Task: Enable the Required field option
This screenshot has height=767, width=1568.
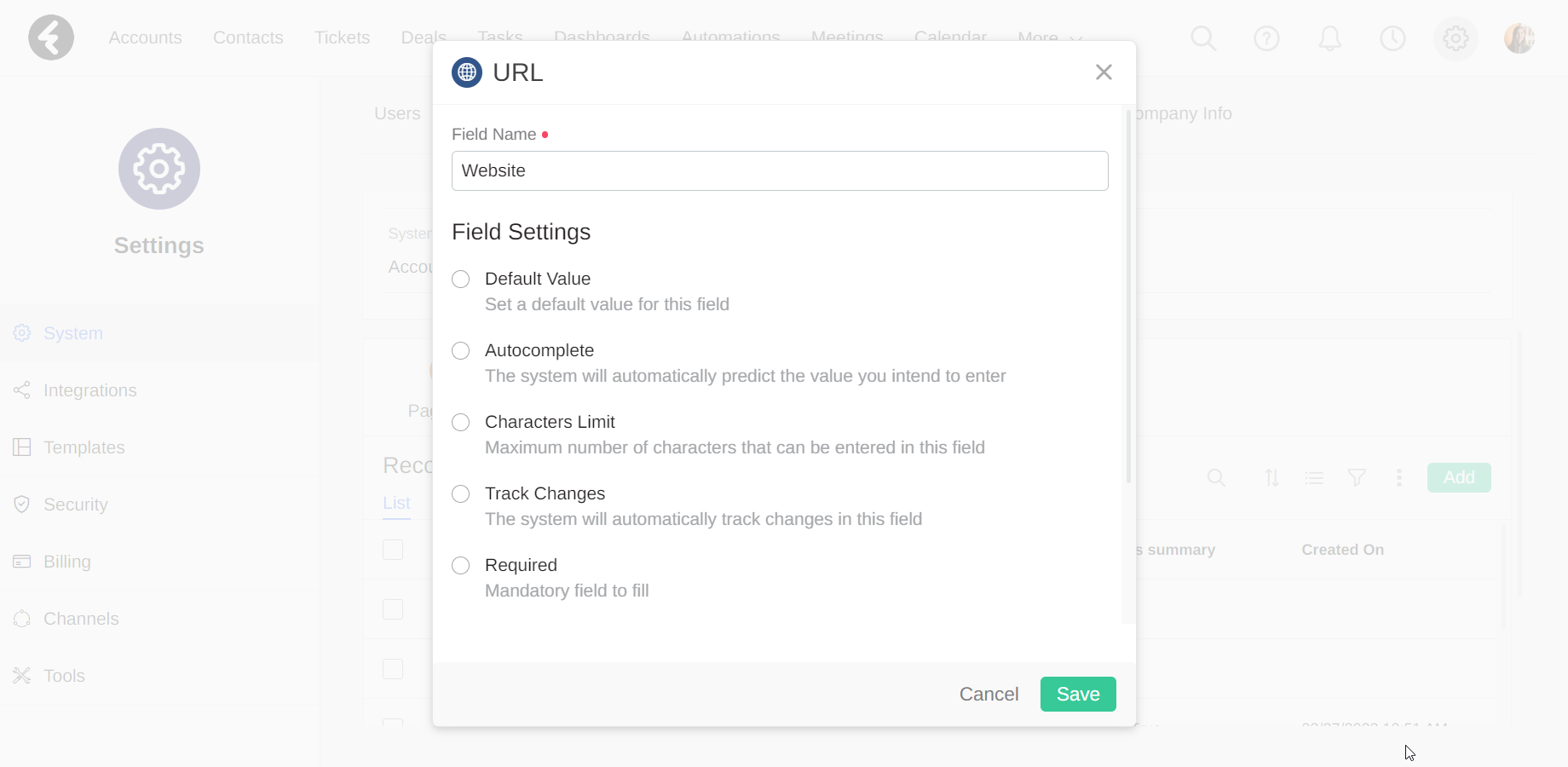Action: (x=460, y=565)
